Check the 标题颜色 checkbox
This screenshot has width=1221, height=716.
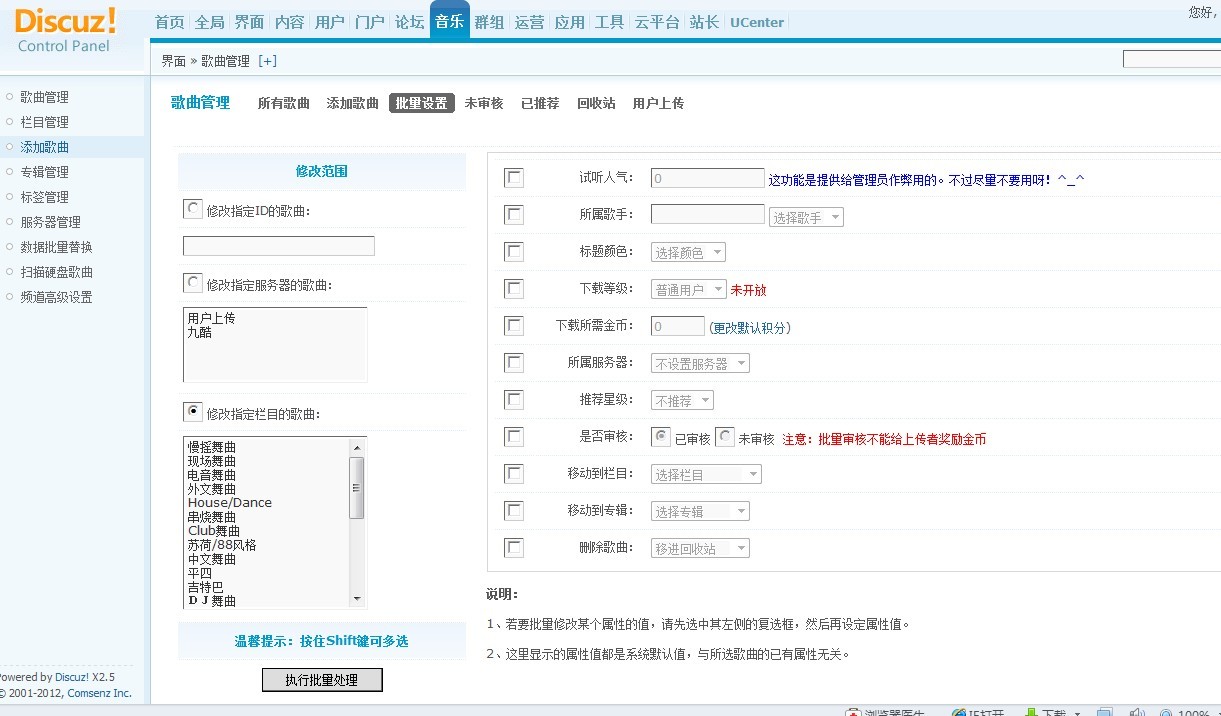[514, 251]
